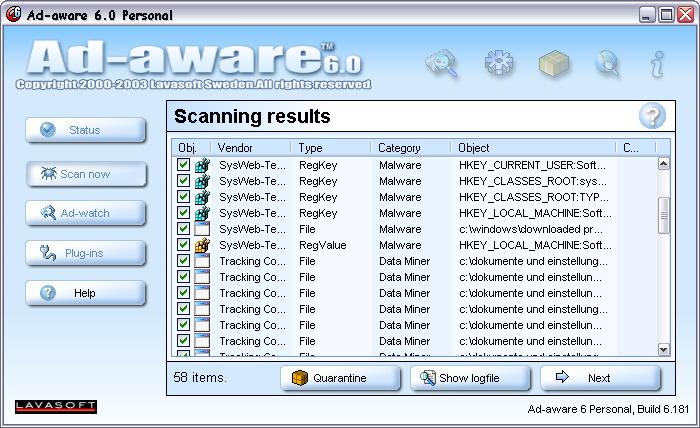
Task: Uncheck the HKEY_CURRENT_USER row checkbox
Action: click(x=183, y=165)
